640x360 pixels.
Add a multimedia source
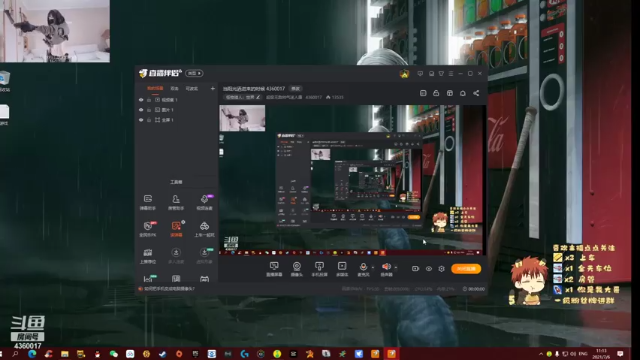(x=342, y=269)
